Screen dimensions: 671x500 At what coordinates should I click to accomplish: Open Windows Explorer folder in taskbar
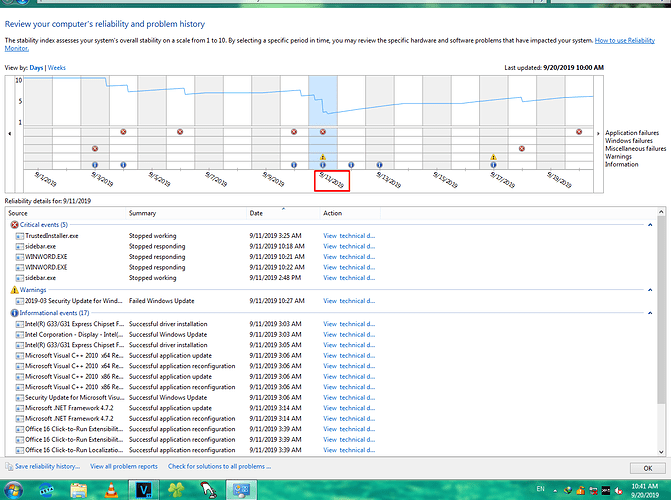79,490
